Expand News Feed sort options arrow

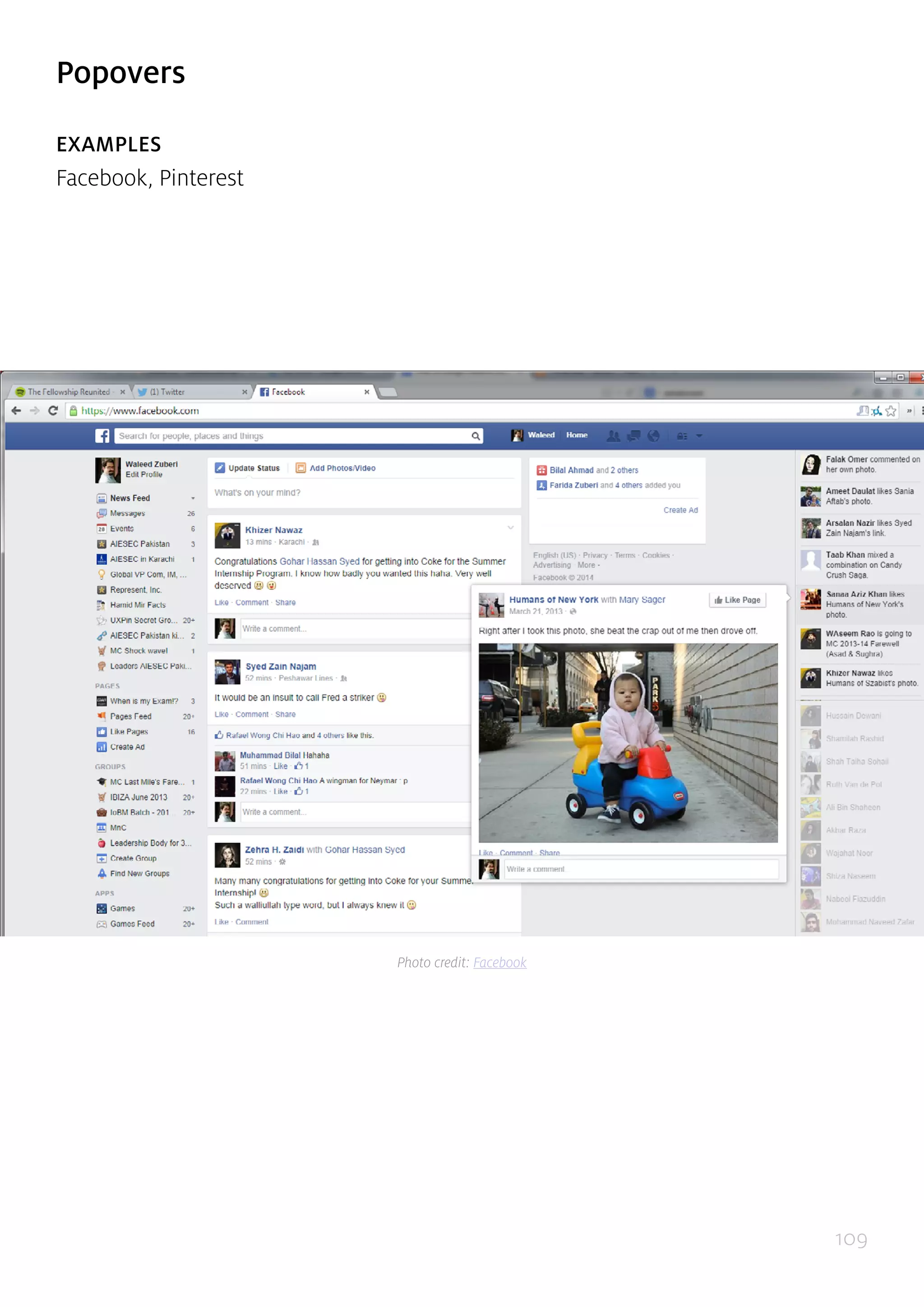tap(193, 499)
